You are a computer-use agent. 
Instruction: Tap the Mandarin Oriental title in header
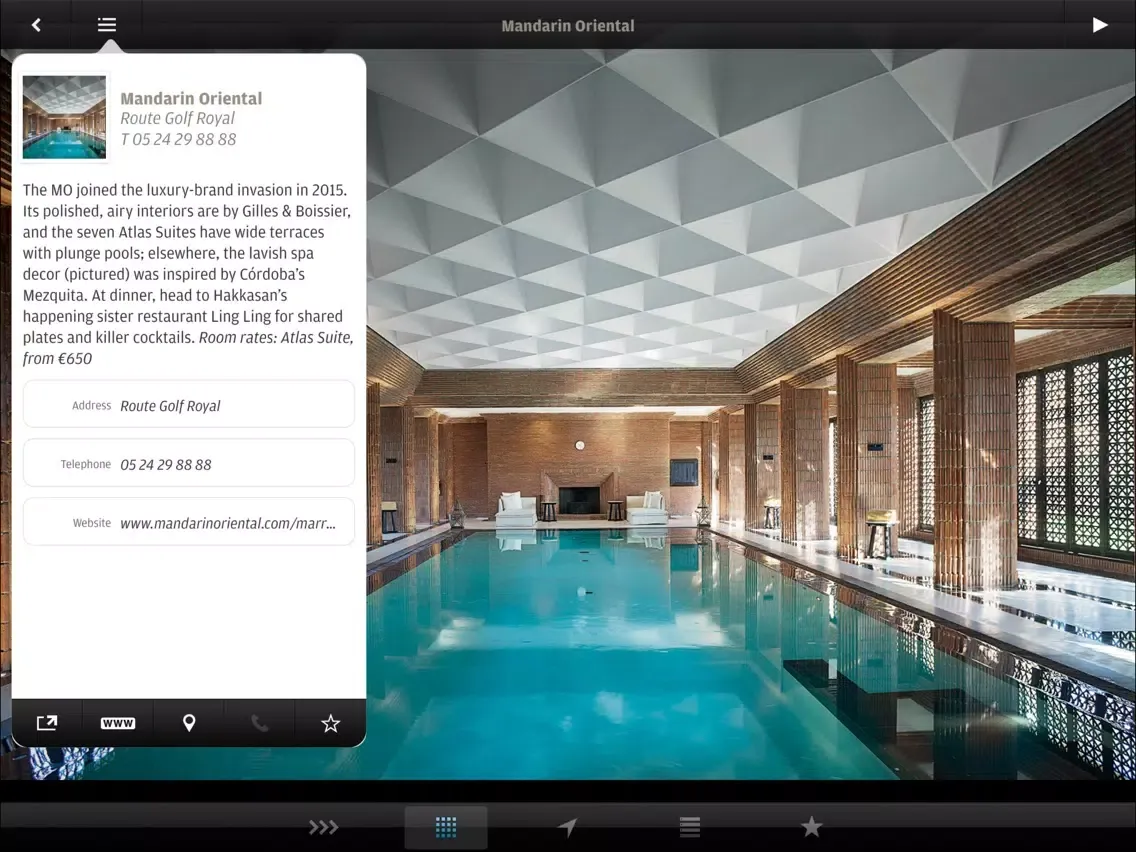[x=567, y=26]
